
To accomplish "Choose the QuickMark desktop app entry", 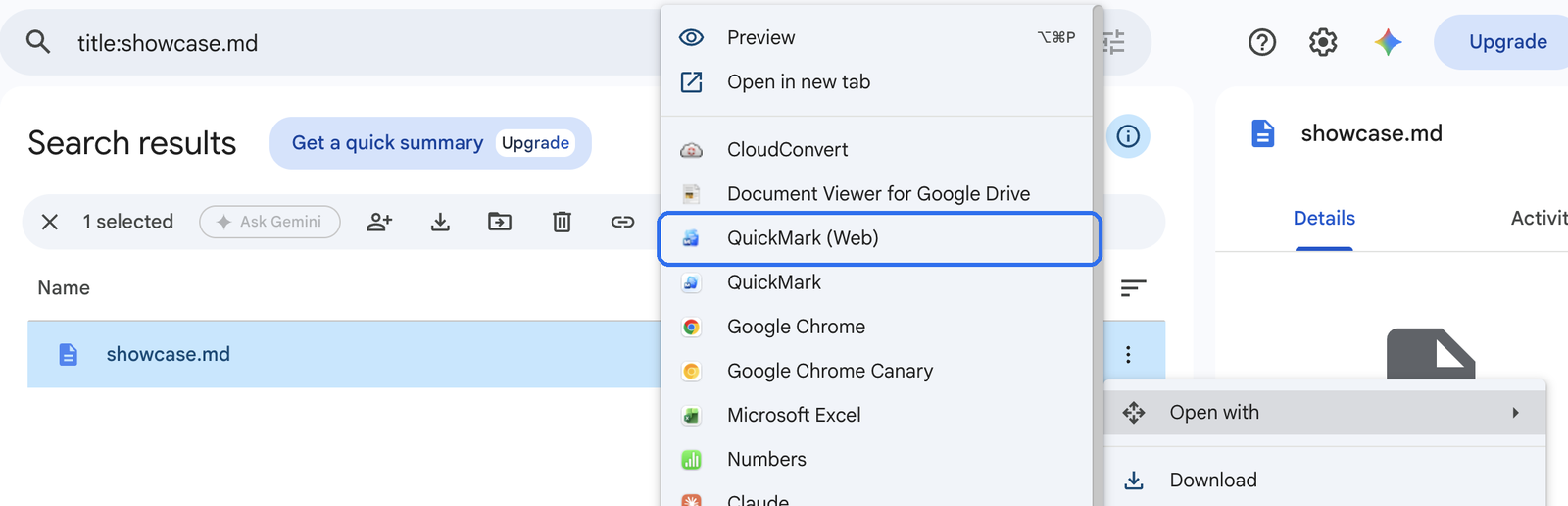I will 877,282.
